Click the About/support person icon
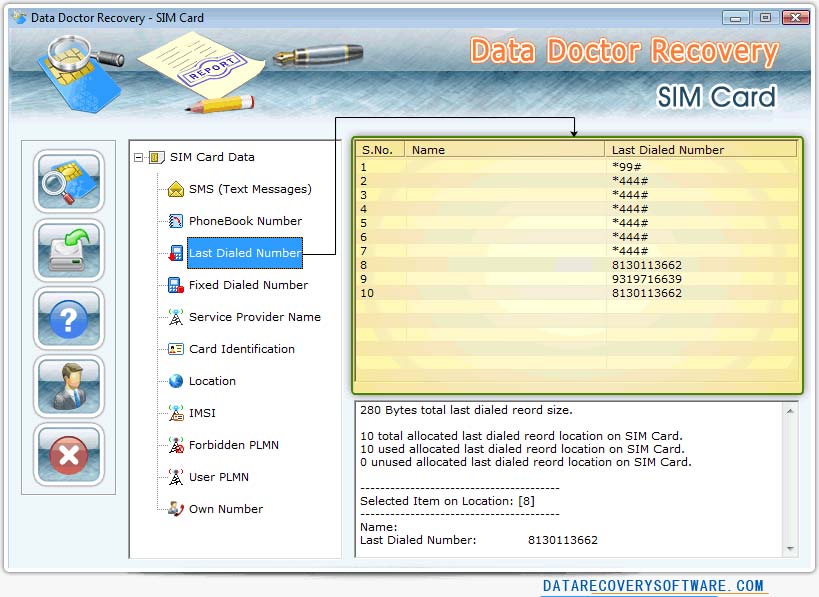The height and width of the screenshot is (597, 819). [x=68, y=387]
